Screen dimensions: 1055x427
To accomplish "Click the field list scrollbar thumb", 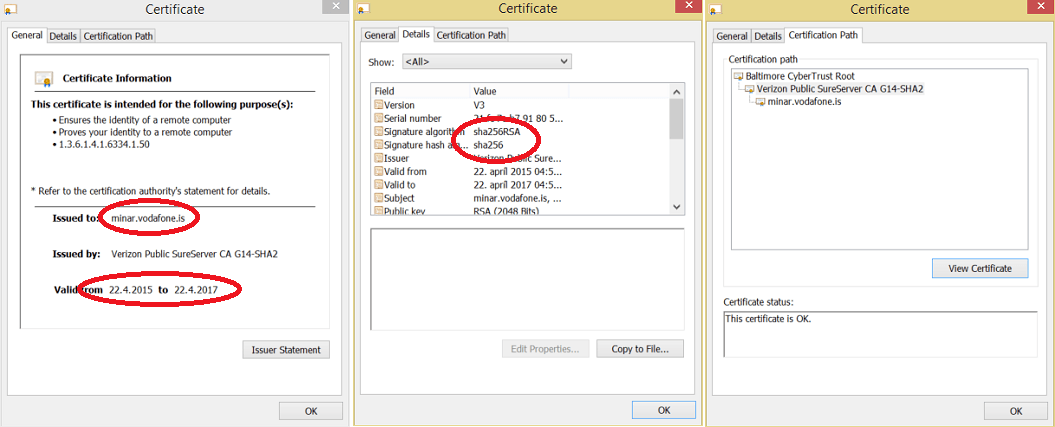I will (677, 118).
